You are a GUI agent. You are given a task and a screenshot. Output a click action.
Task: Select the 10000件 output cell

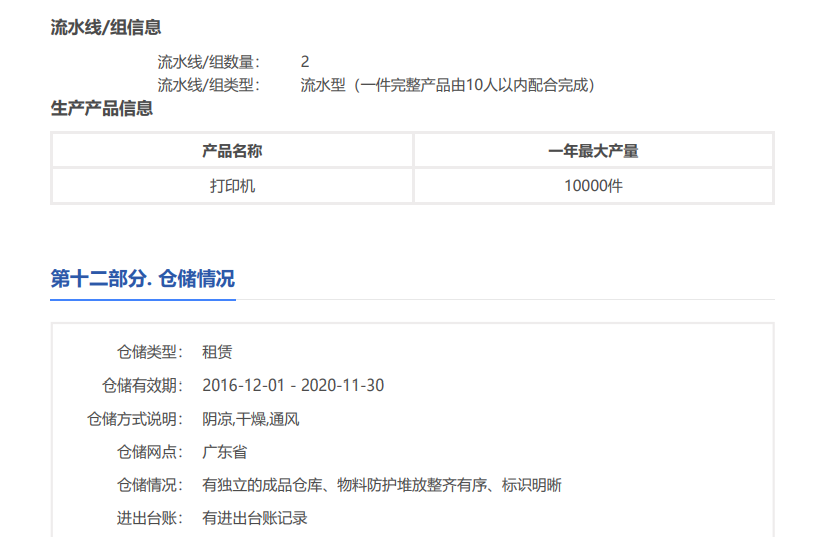593,186
